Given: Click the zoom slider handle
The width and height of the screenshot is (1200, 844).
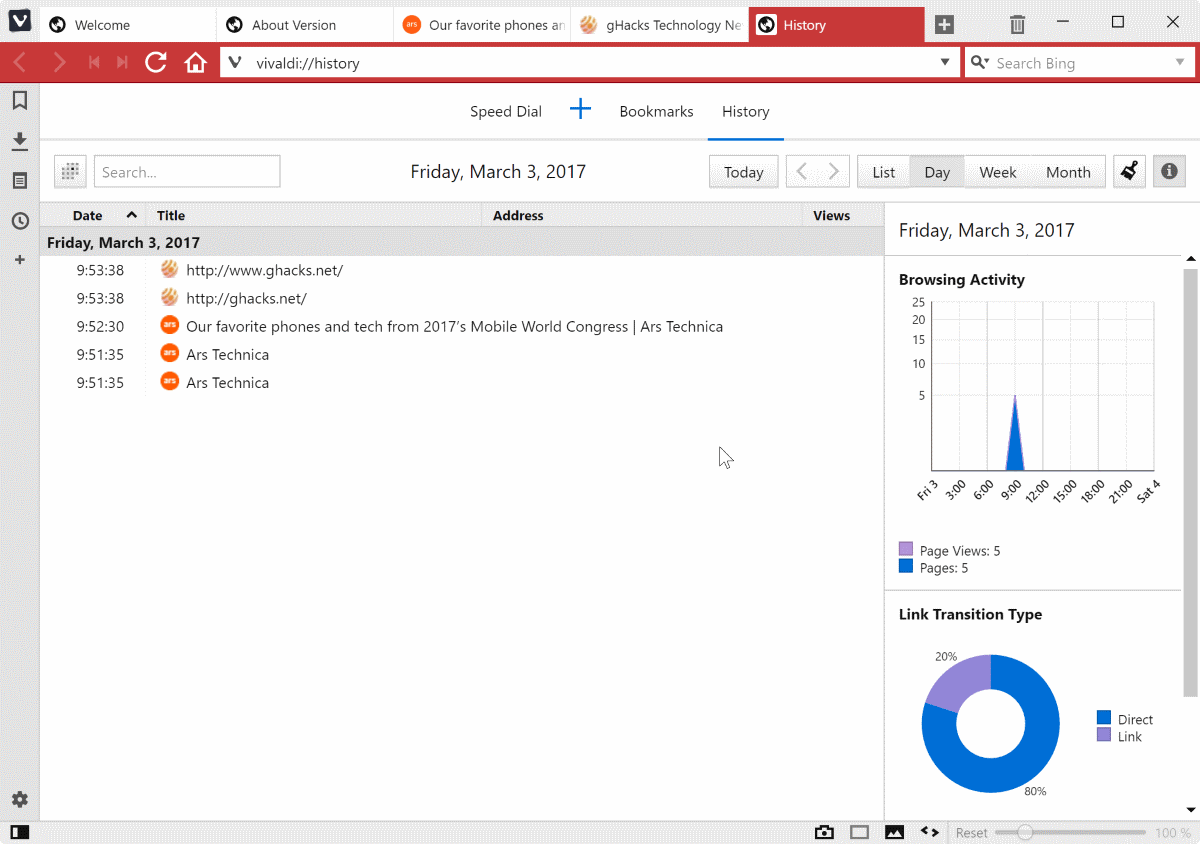Looking at the screenshot, I should point(1024,832).
